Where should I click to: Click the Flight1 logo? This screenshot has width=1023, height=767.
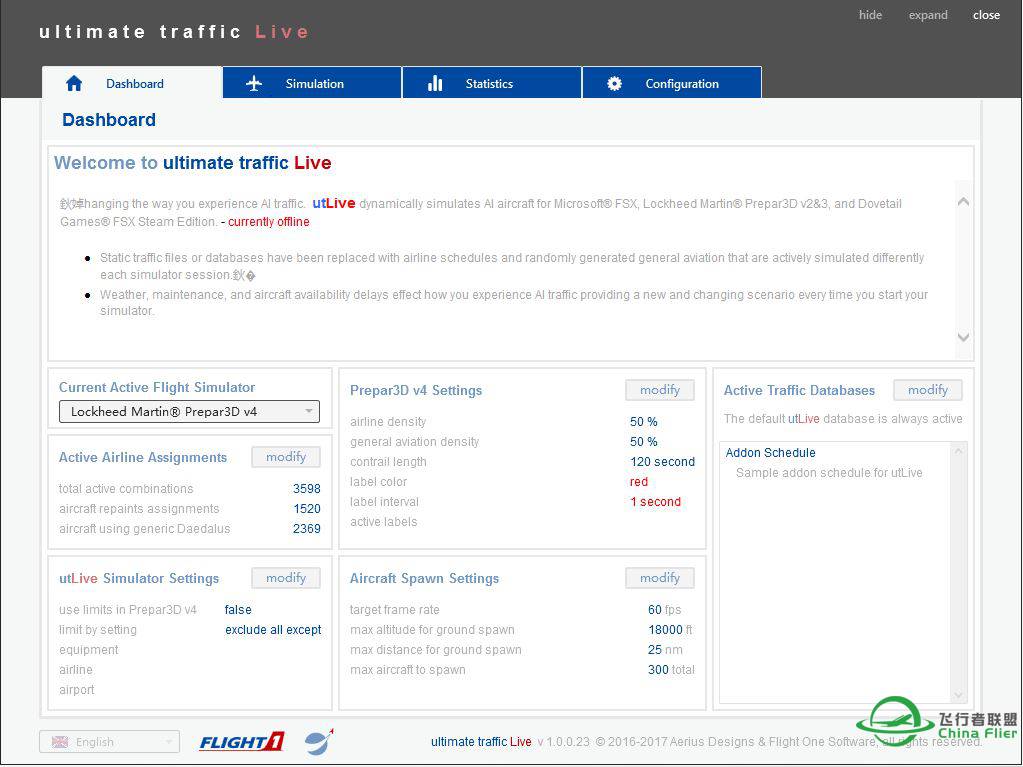[241, 742]
